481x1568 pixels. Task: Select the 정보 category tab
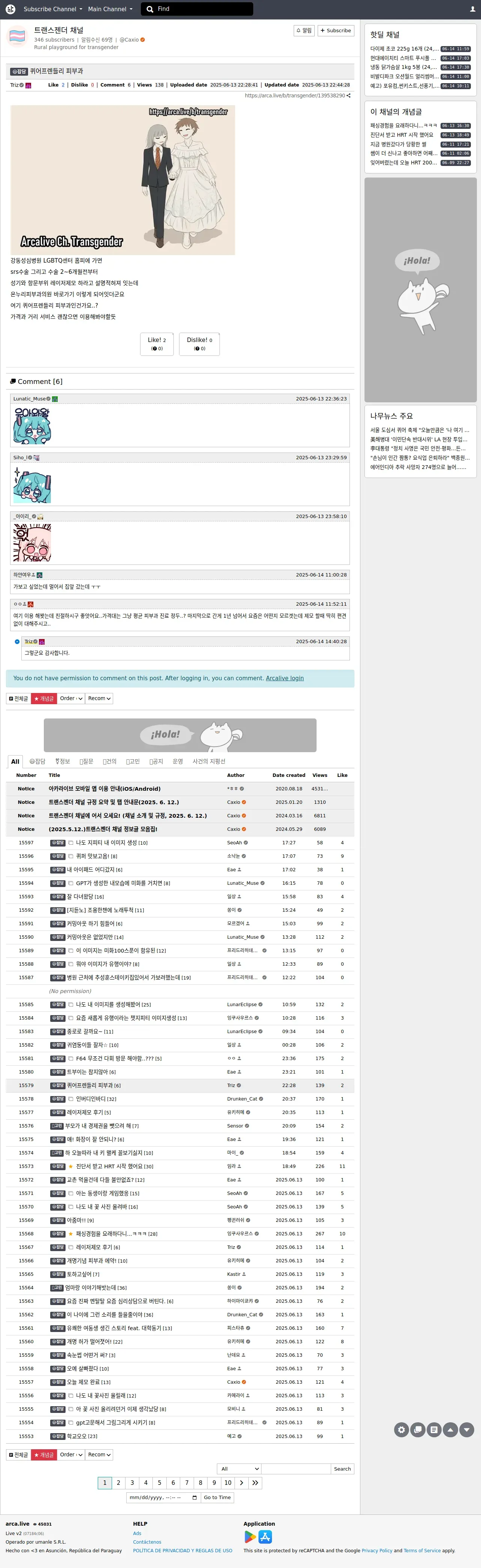click(62, 762)
